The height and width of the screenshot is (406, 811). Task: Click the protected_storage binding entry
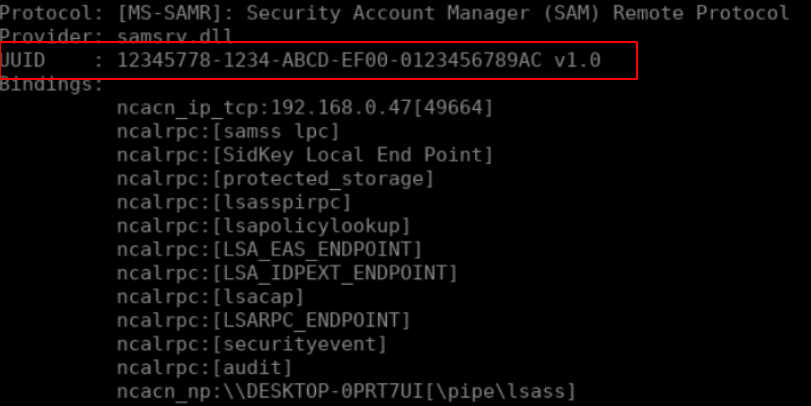point(275,179)
